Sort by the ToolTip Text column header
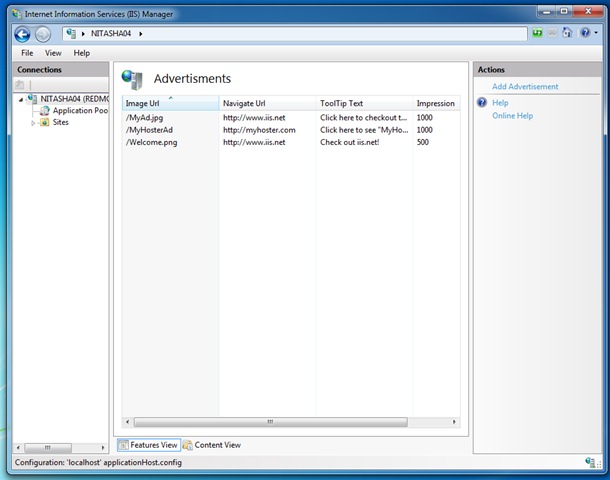 click(364, 103)
